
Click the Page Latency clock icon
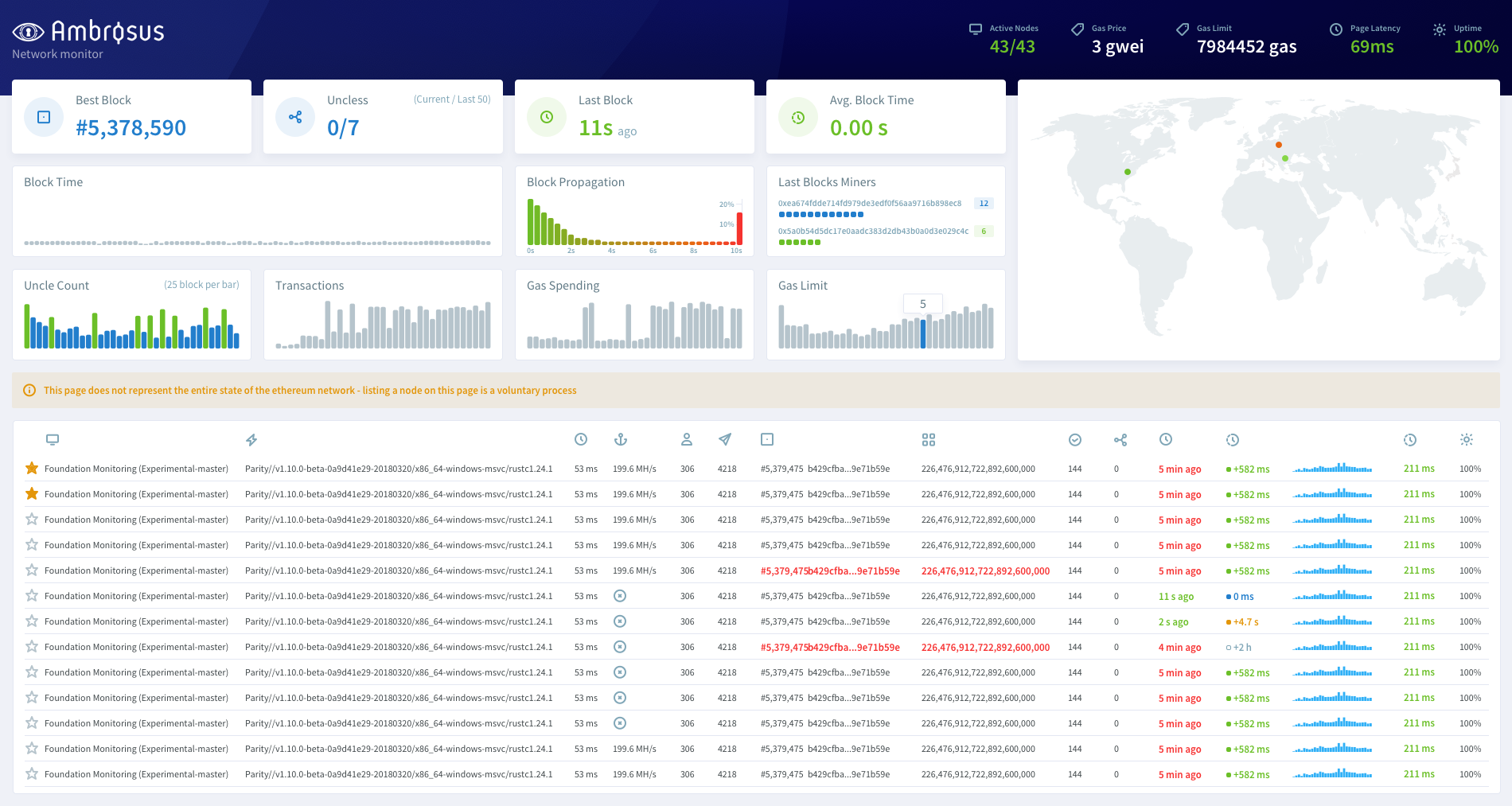(x=1336, y=29)
